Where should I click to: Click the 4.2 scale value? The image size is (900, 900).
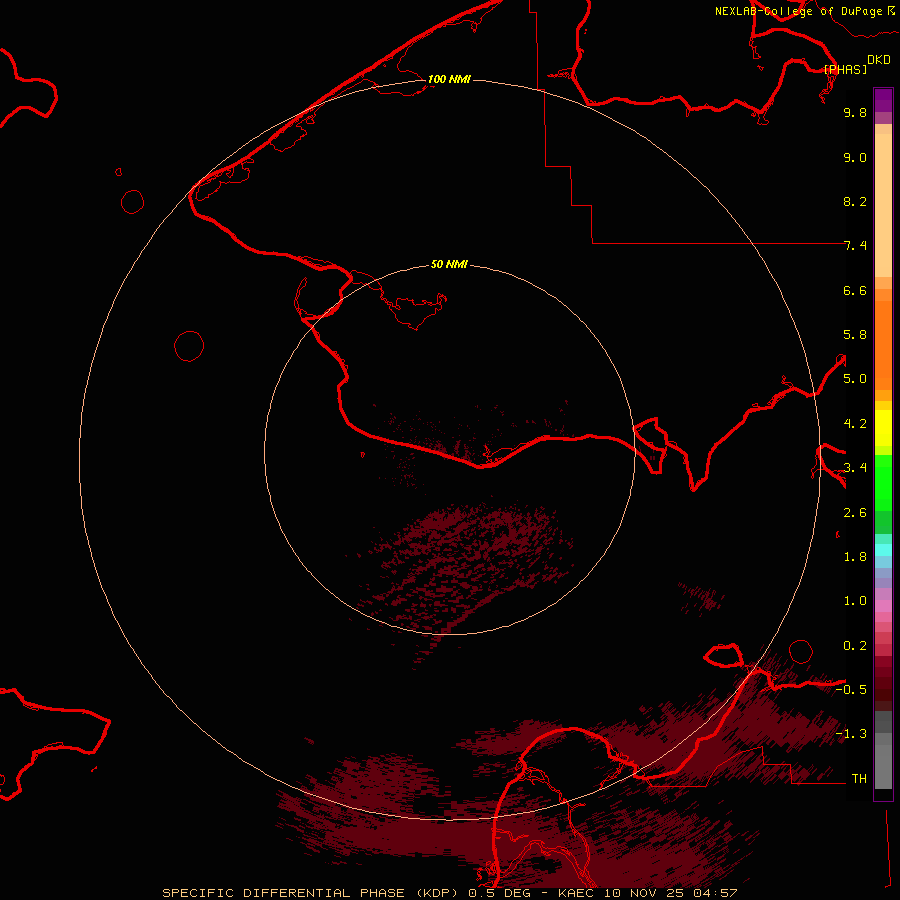[855, 424]
